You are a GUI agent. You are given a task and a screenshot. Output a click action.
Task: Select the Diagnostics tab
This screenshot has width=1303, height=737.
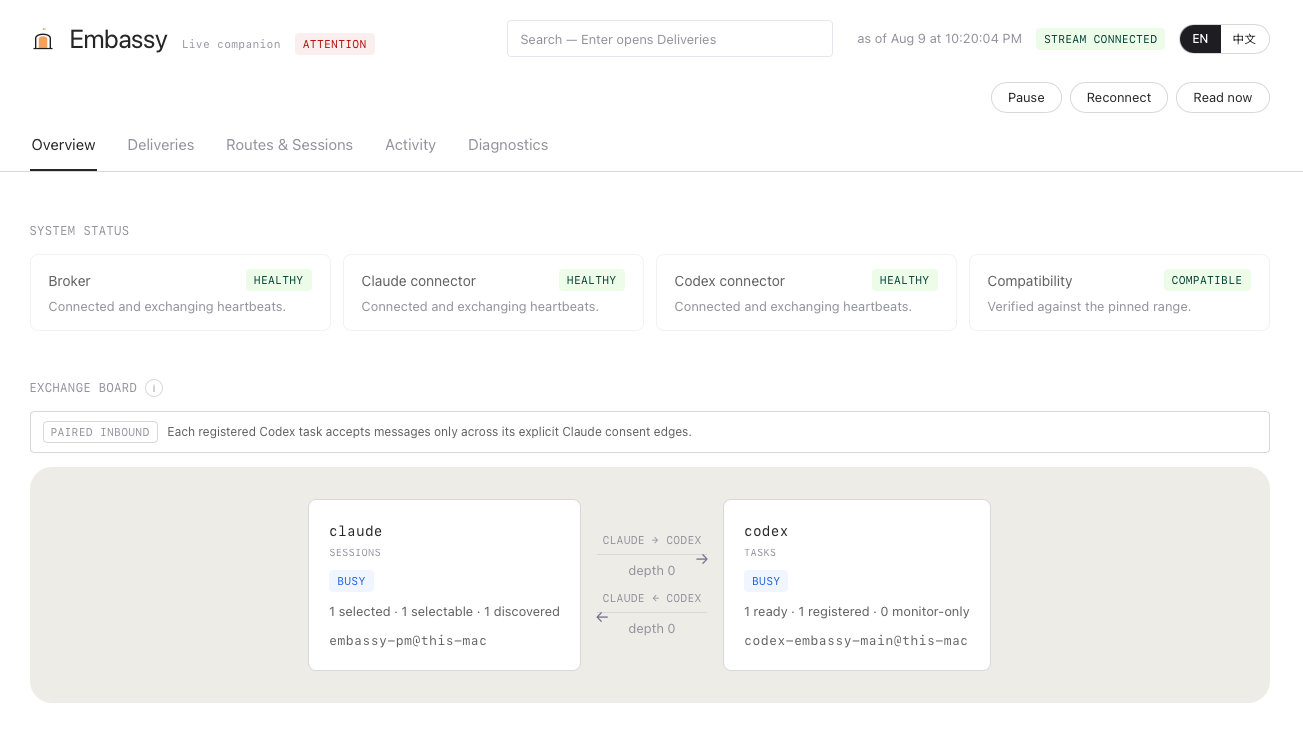[x=508, y=145]
